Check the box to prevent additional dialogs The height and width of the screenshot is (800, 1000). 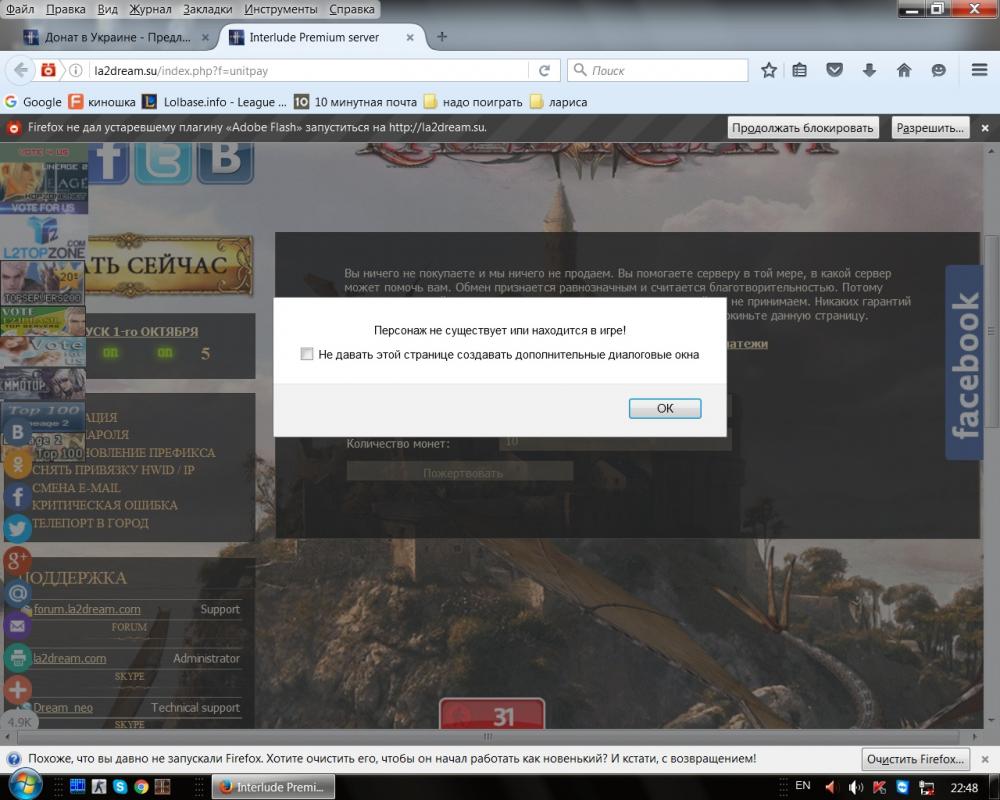tap(307, 354)
